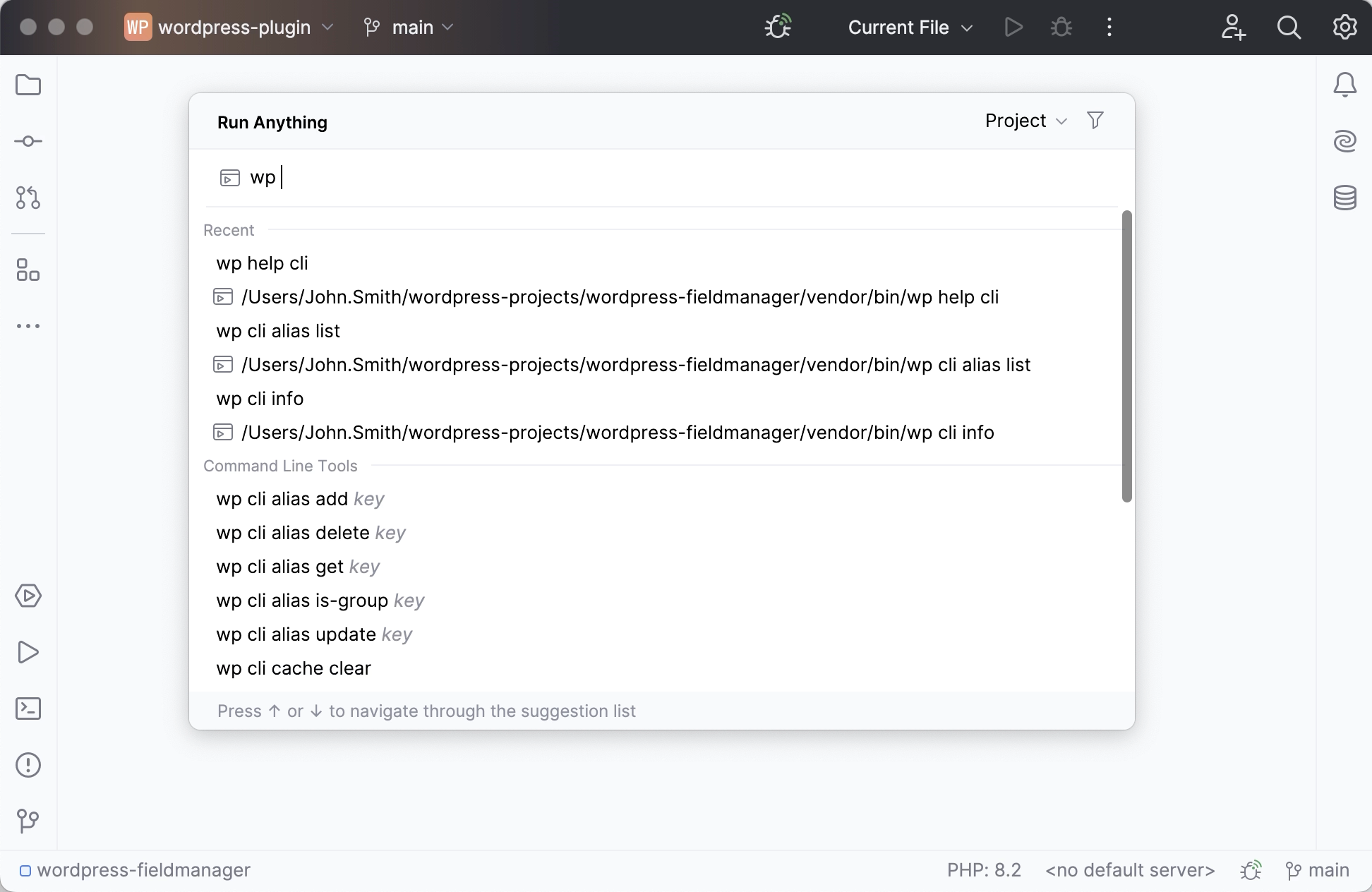Screen dimensions: 1372x892
Task: Open the main branch dropdown
Action: (407, 28)
